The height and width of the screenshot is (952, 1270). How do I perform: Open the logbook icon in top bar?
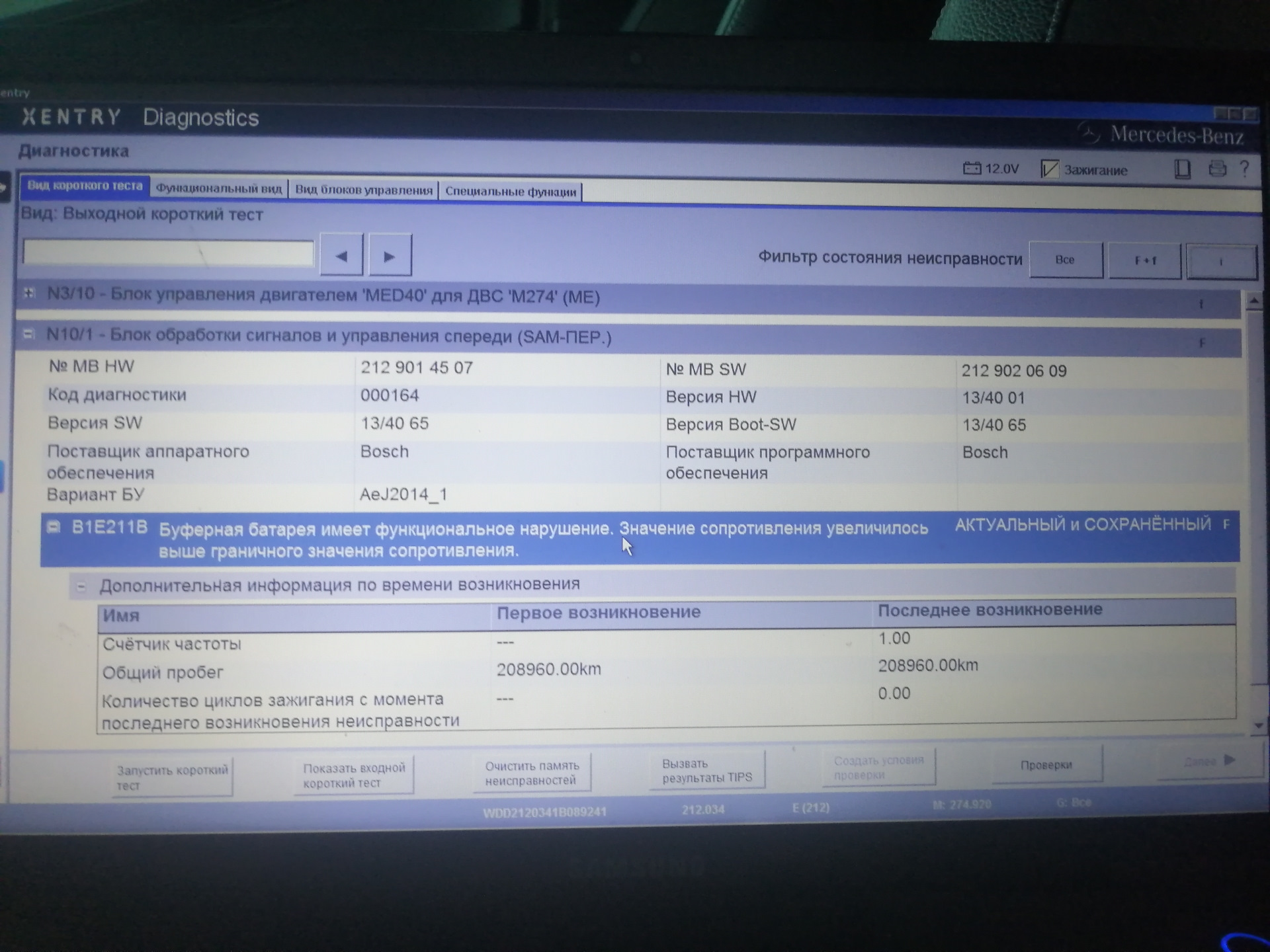pyautogui.click(x=1182, y=169)
